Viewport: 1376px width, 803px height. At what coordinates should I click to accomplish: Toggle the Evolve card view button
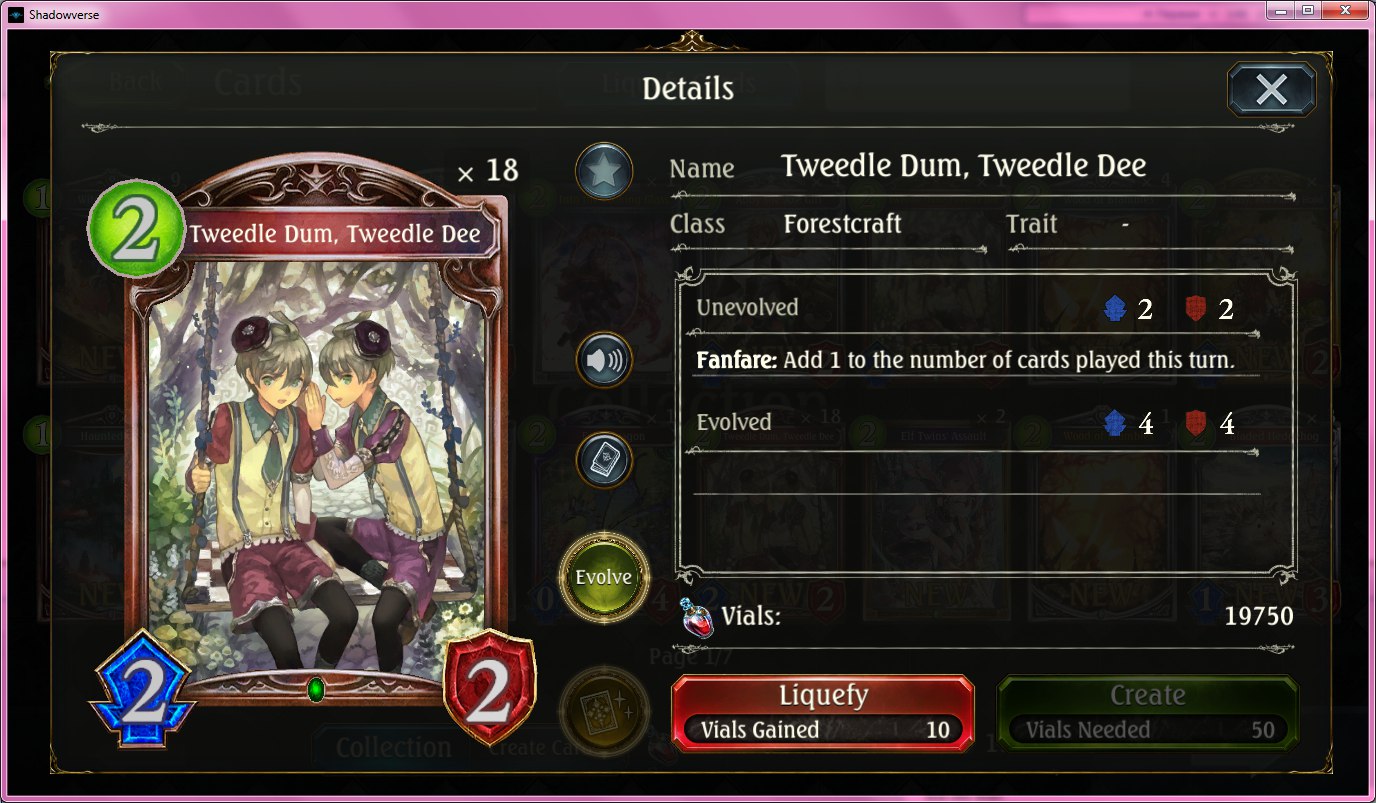(604, 576)
